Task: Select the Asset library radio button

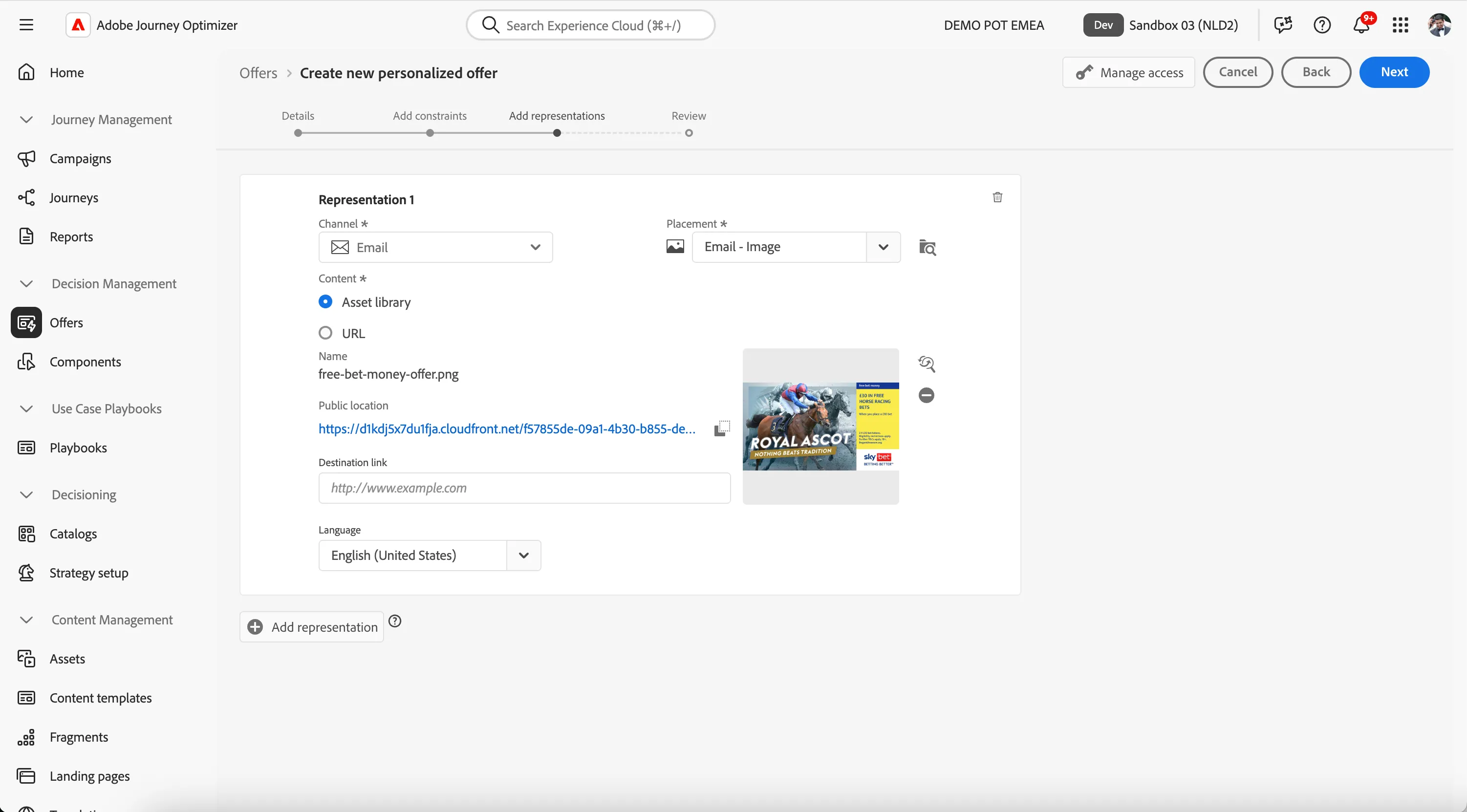Action: 325,302
